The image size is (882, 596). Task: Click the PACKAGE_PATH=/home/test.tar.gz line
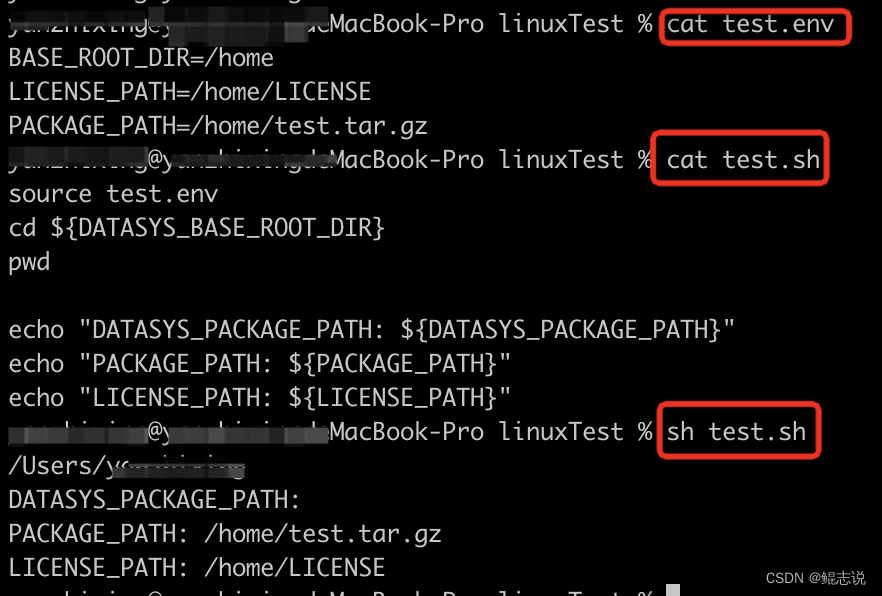[218, 126]
